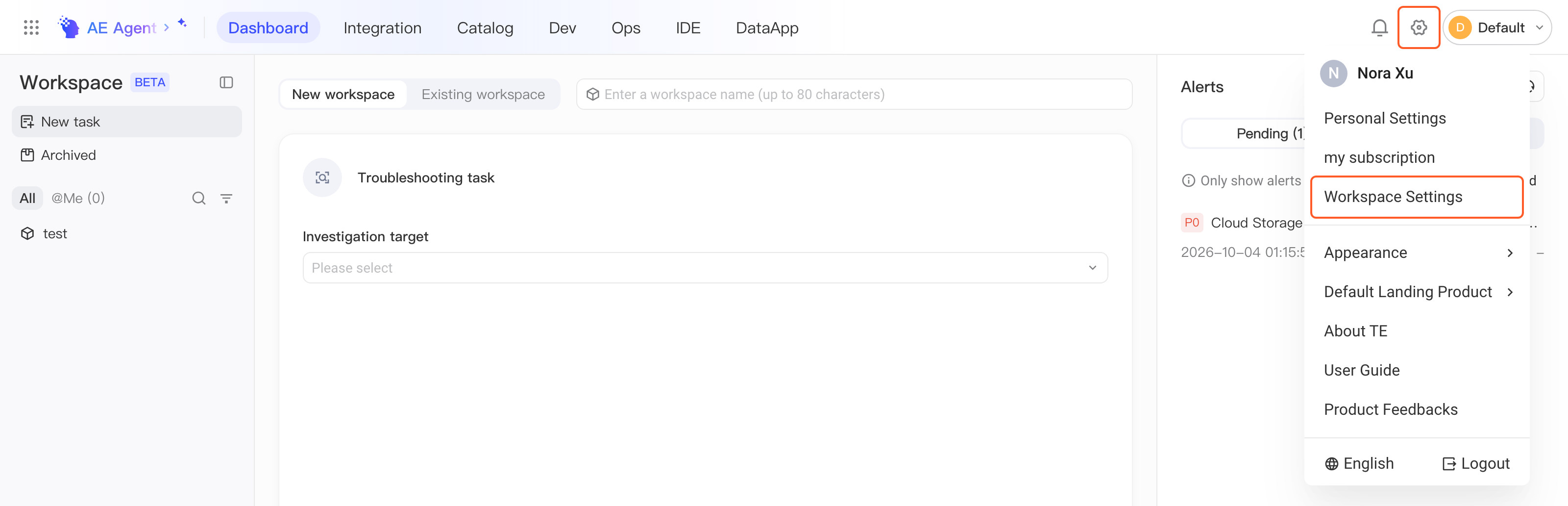Click the sparkle icon beside AE Agent
1568x506 pixels.
182,23
